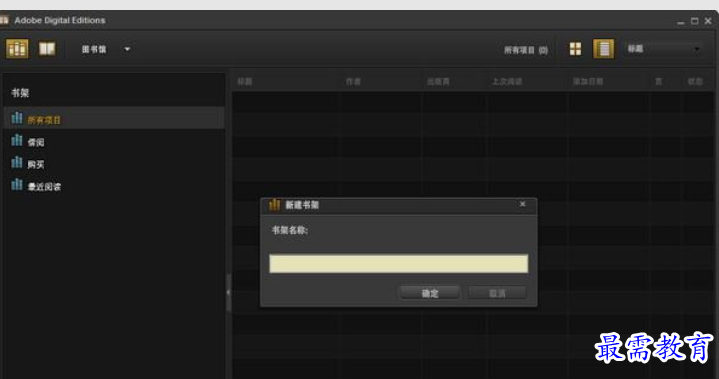Switch to the Library bookshelf view icon
This screenshot has height=379, width=719.
coord(17,49)
